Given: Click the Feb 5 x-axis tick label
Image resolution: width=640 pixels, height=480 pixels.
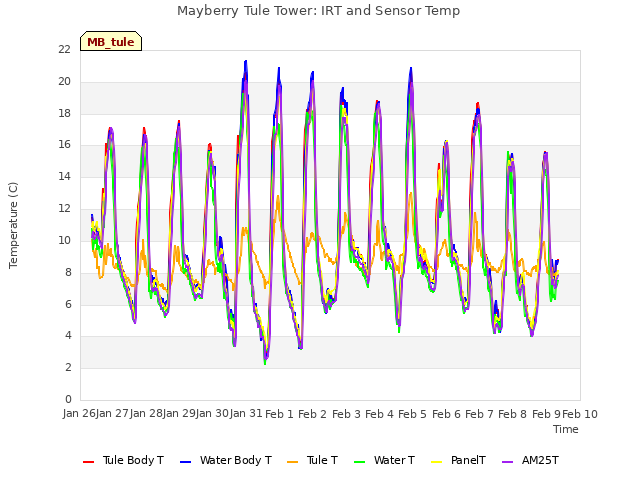Looking at the screenshot, I should click(x=412, y=414).
